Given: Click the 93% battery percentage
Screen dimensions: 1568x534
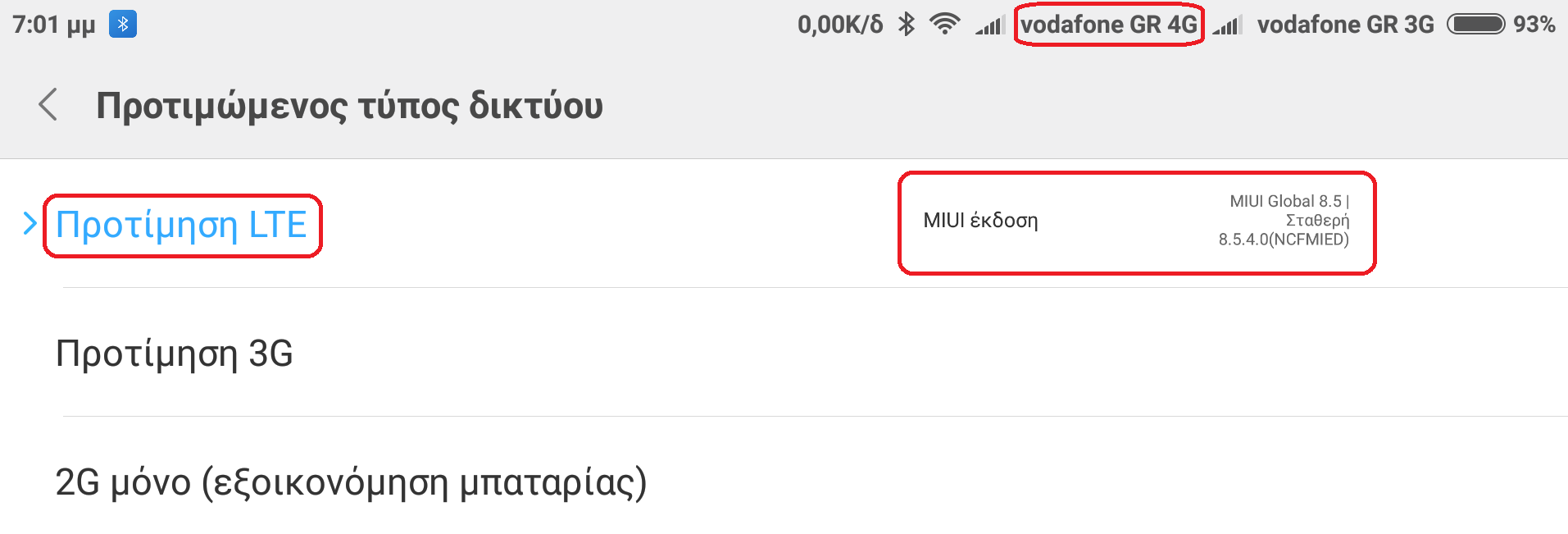Looking at the screenshot, I should point(1534,25).
